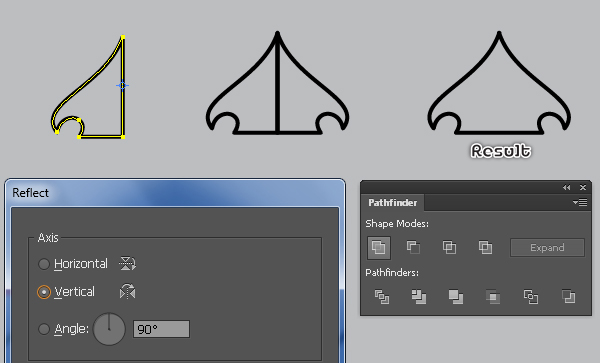Click the 90° angle input field
The height and width of the screenshot is (363, 600).
(161, 329)
